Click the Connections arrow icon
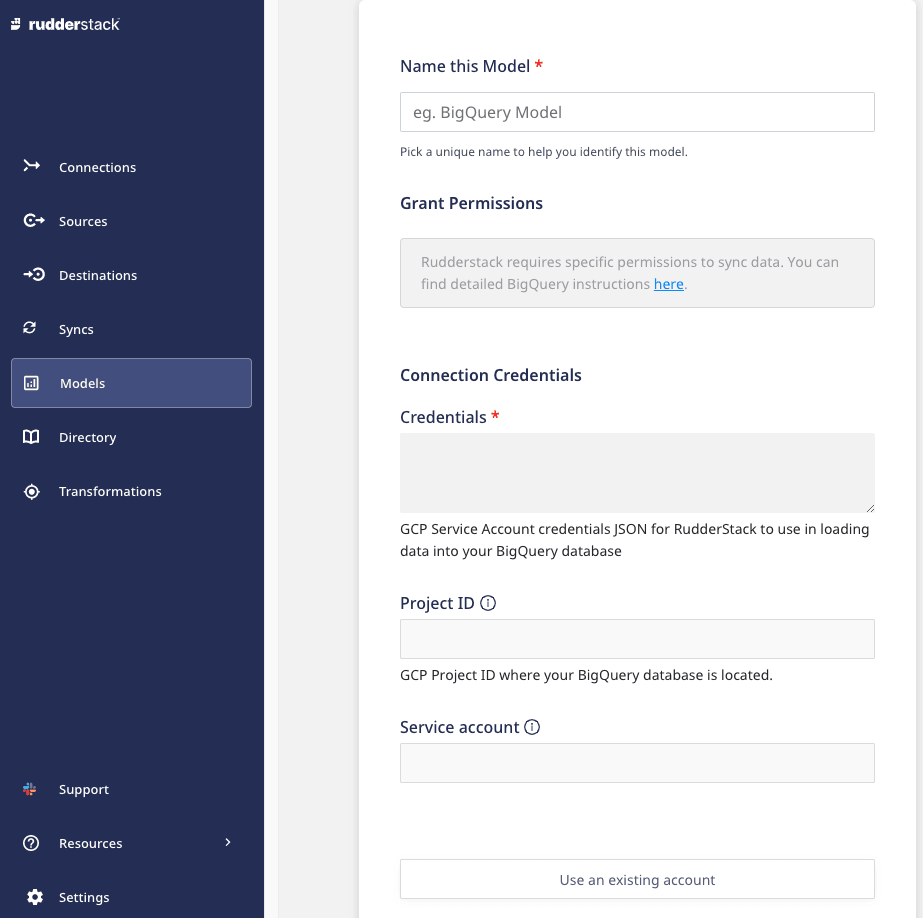The width and height of the screenshot is (923, 918). click(31, 166)
